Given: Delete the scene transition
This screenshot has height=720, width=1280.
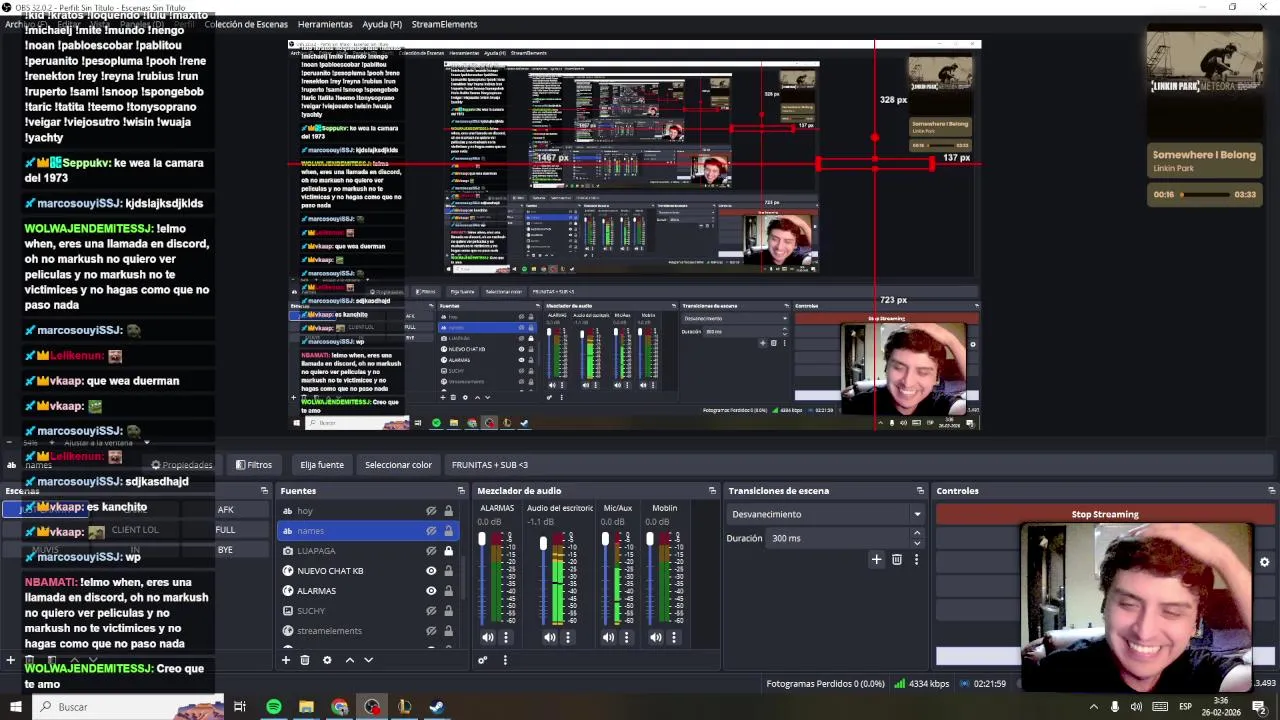Looking at the screenshot, I should tap(897, 560).
